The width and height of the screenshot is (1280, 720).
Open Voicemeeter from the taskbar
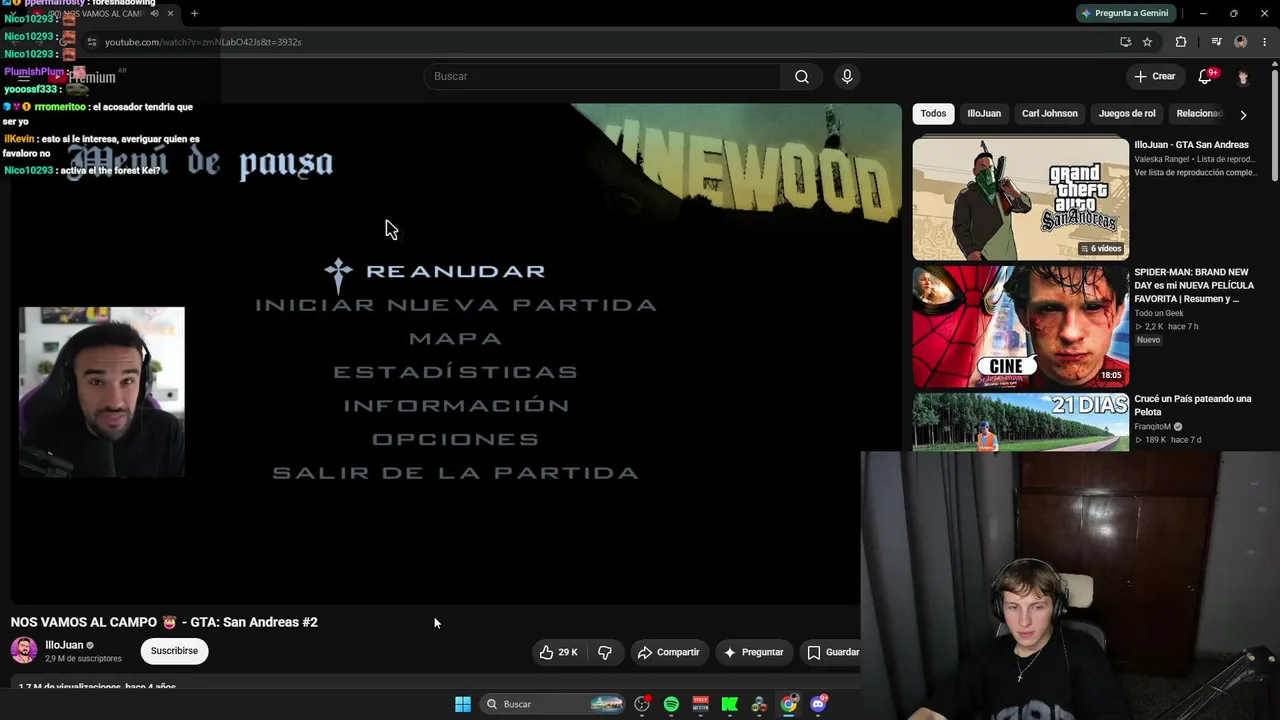pos(700,704)
